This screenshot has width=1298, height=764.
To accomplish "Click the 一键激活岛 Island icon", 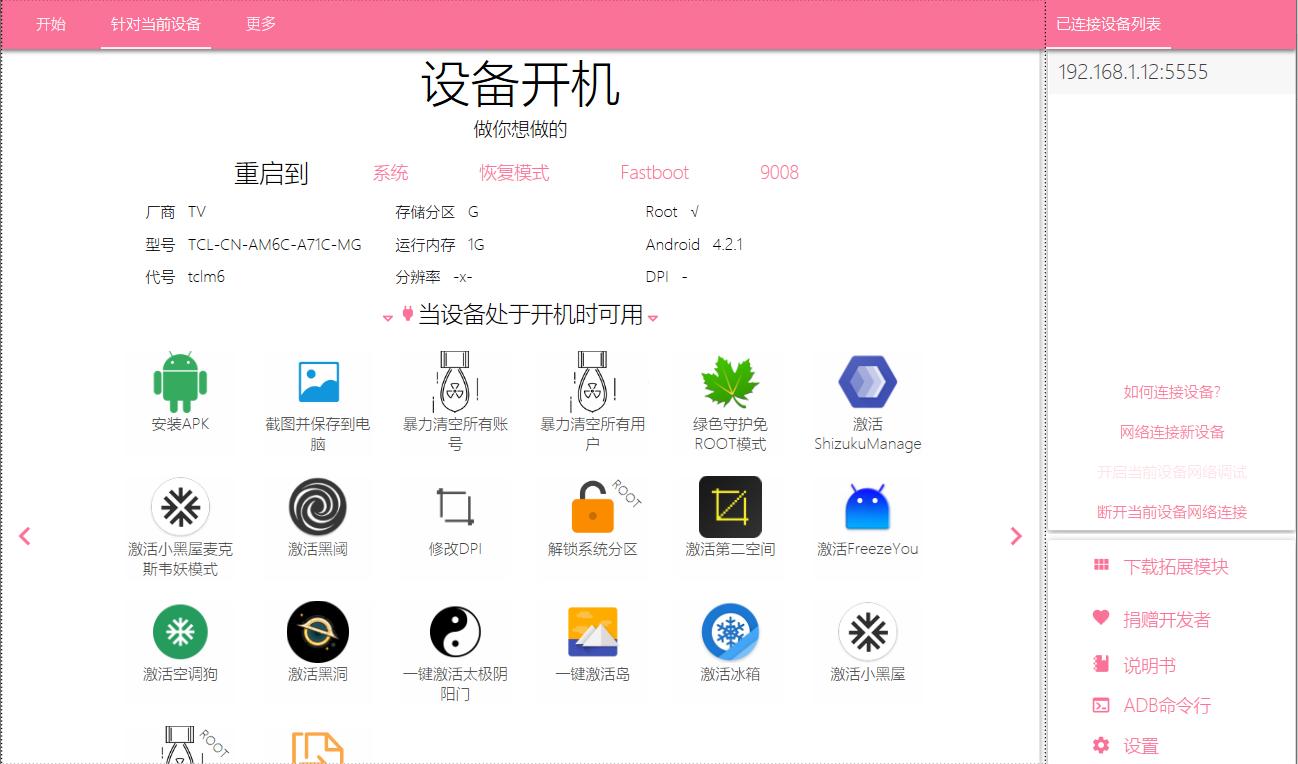I will click(x=592, y=632).
